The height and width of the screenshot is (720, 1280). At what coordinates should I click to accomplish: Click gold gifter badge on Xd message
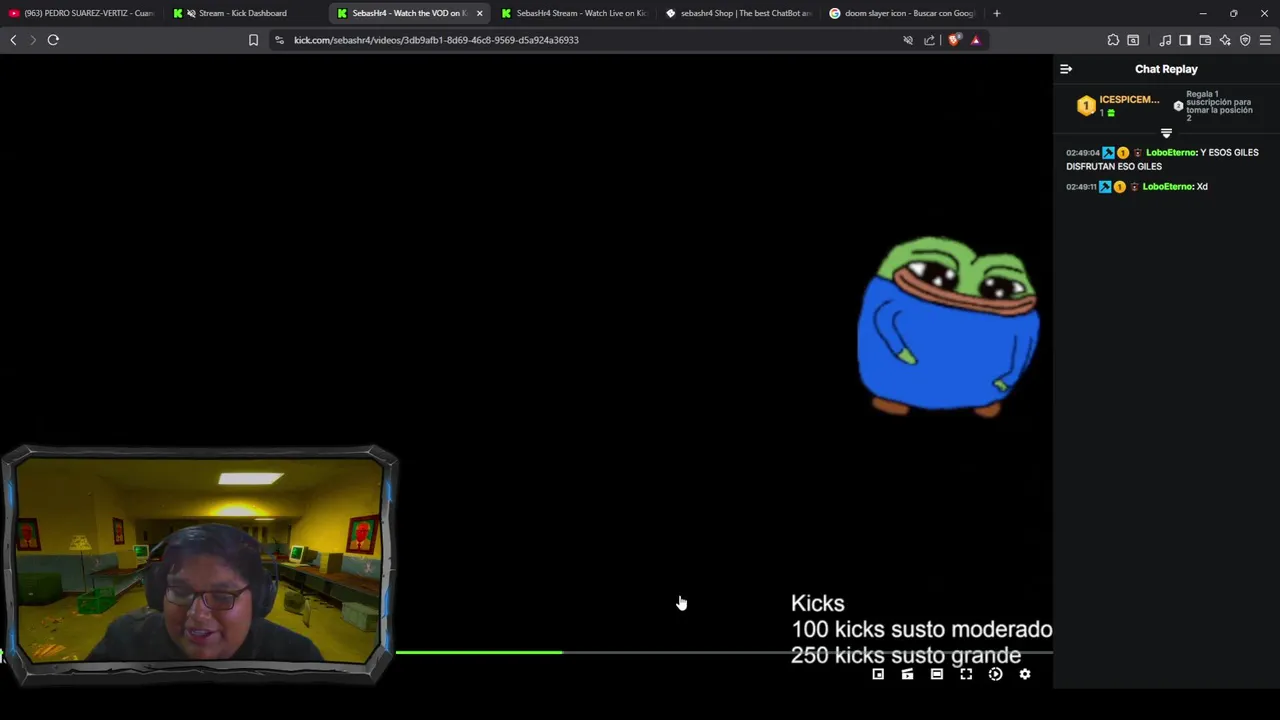[1120, 187]
